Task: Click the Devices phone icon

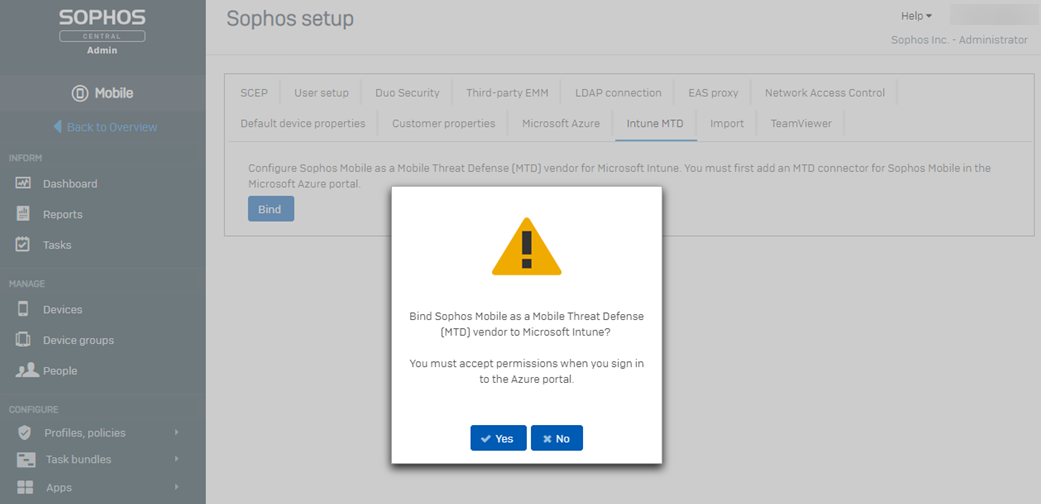Action: (23, 309)
